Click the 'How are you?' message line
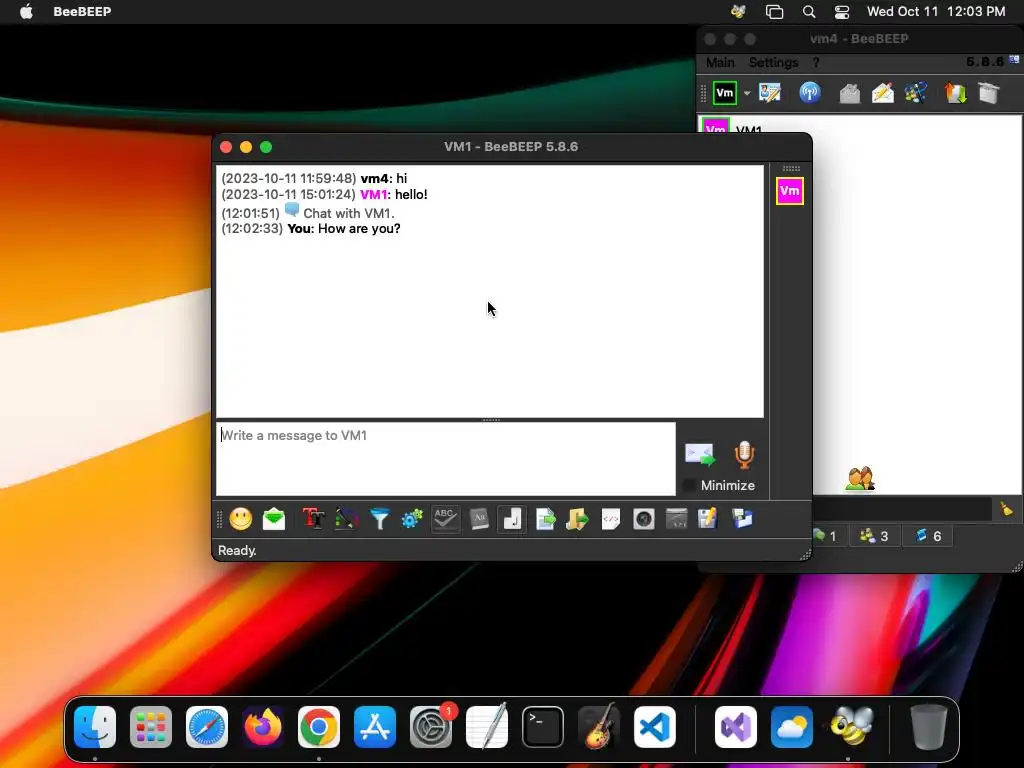 (x=311, y=229)
